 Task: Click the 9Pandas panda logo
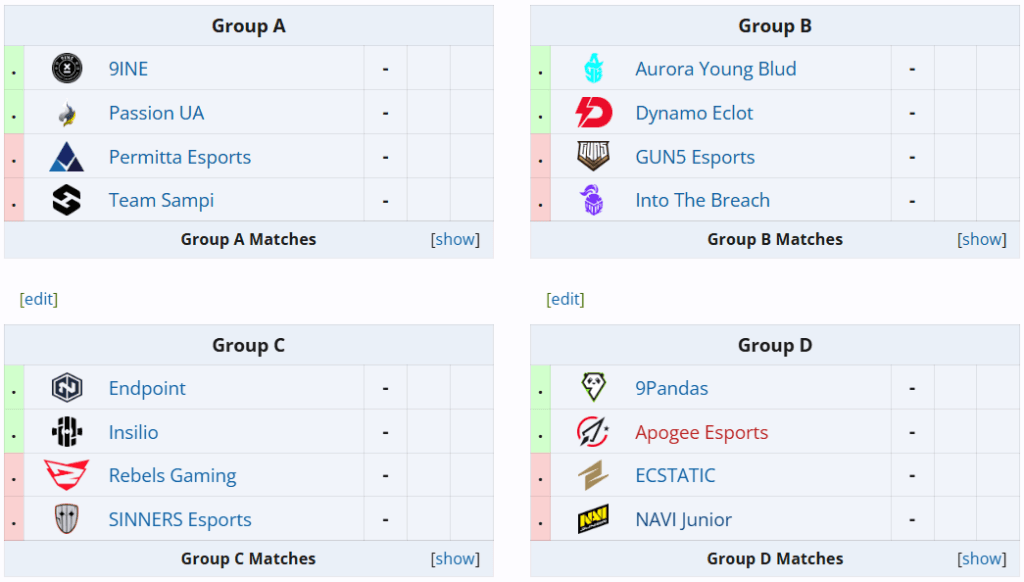[593, 387]
